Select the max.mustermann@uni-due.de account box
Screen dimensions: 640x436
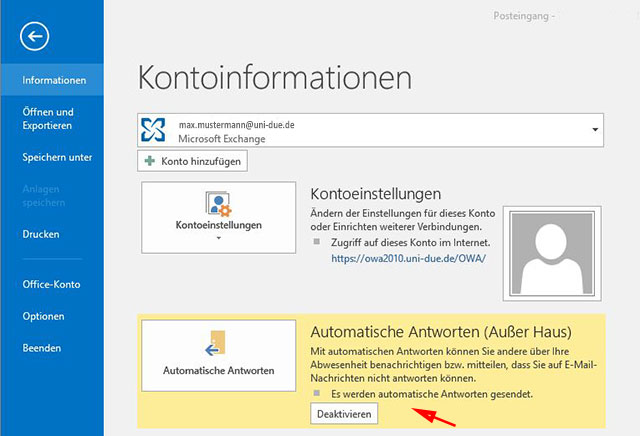[x=370, y=130]
